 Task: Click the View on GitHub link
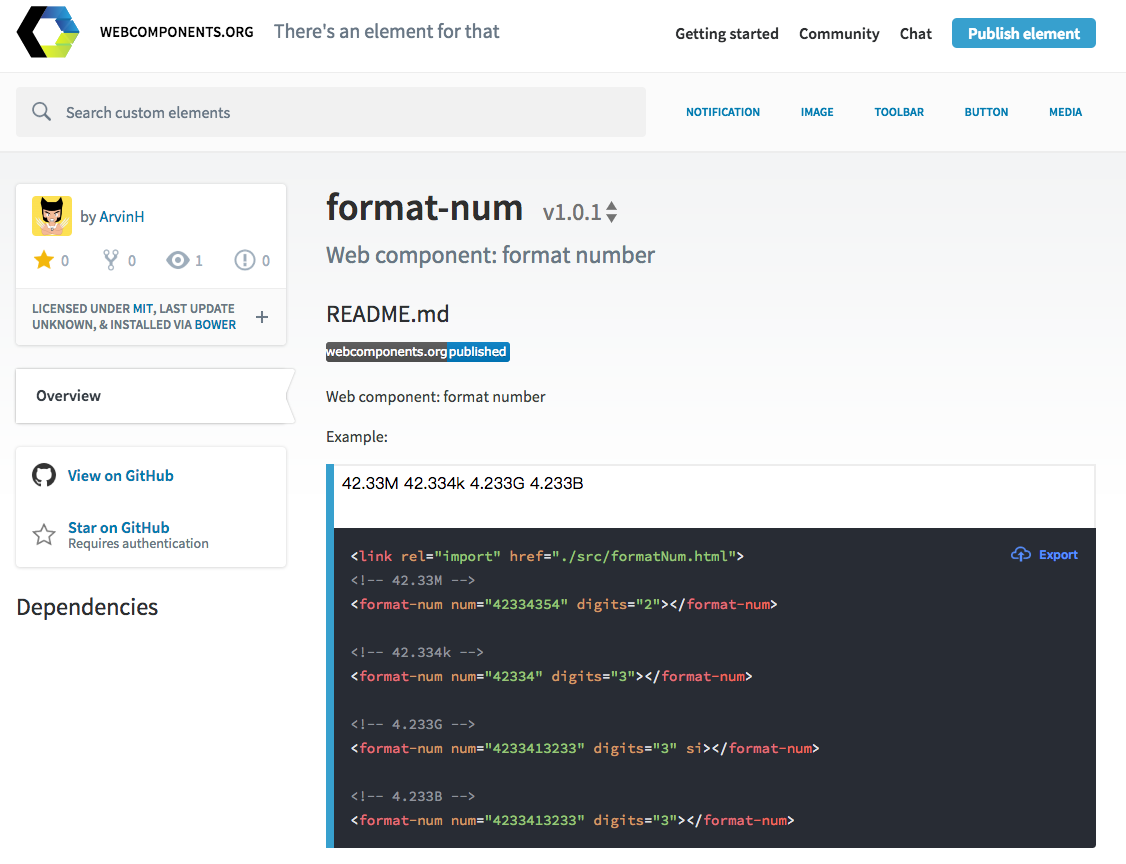pos(121,475)
